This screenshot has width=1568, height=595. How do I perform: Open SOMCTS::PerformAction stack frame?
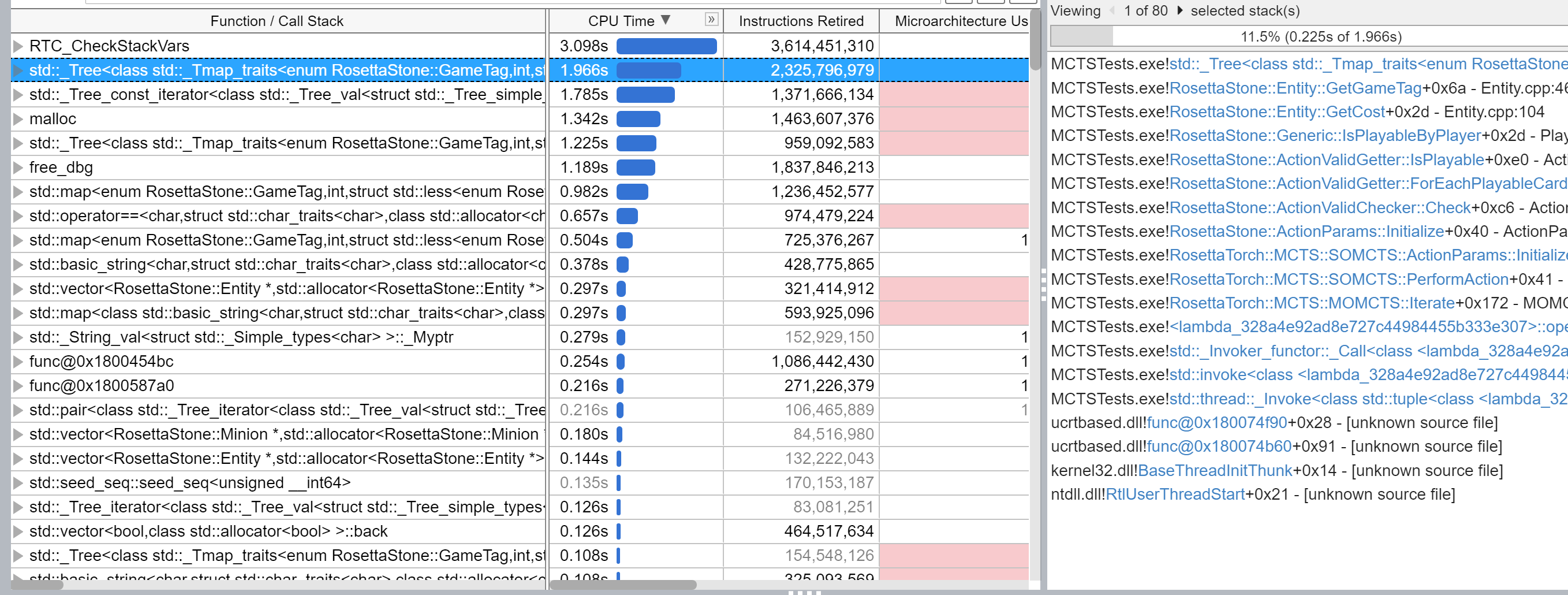[x=1339, y=279]
